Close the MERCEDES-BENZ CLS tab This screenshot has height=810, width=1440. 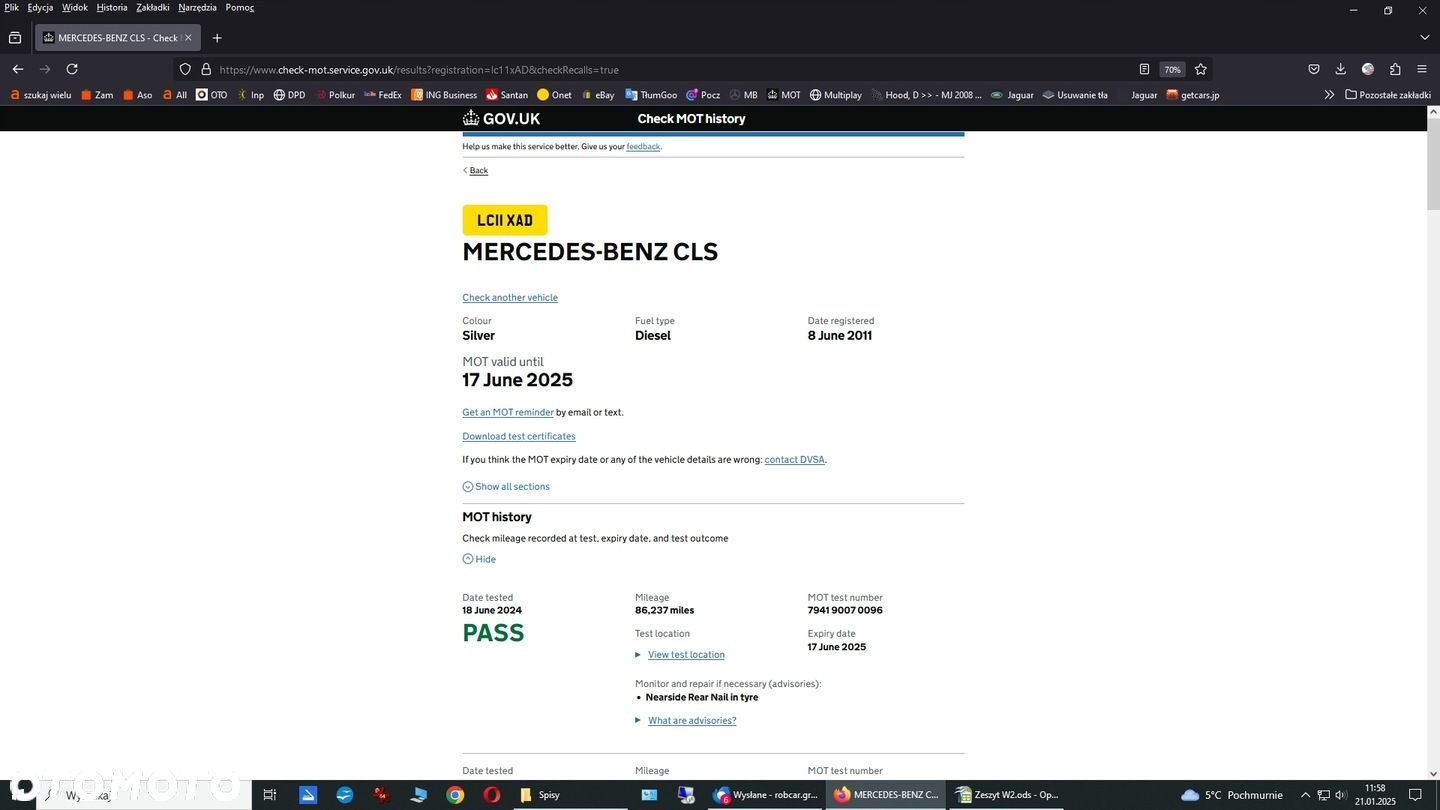click(188, 38)
